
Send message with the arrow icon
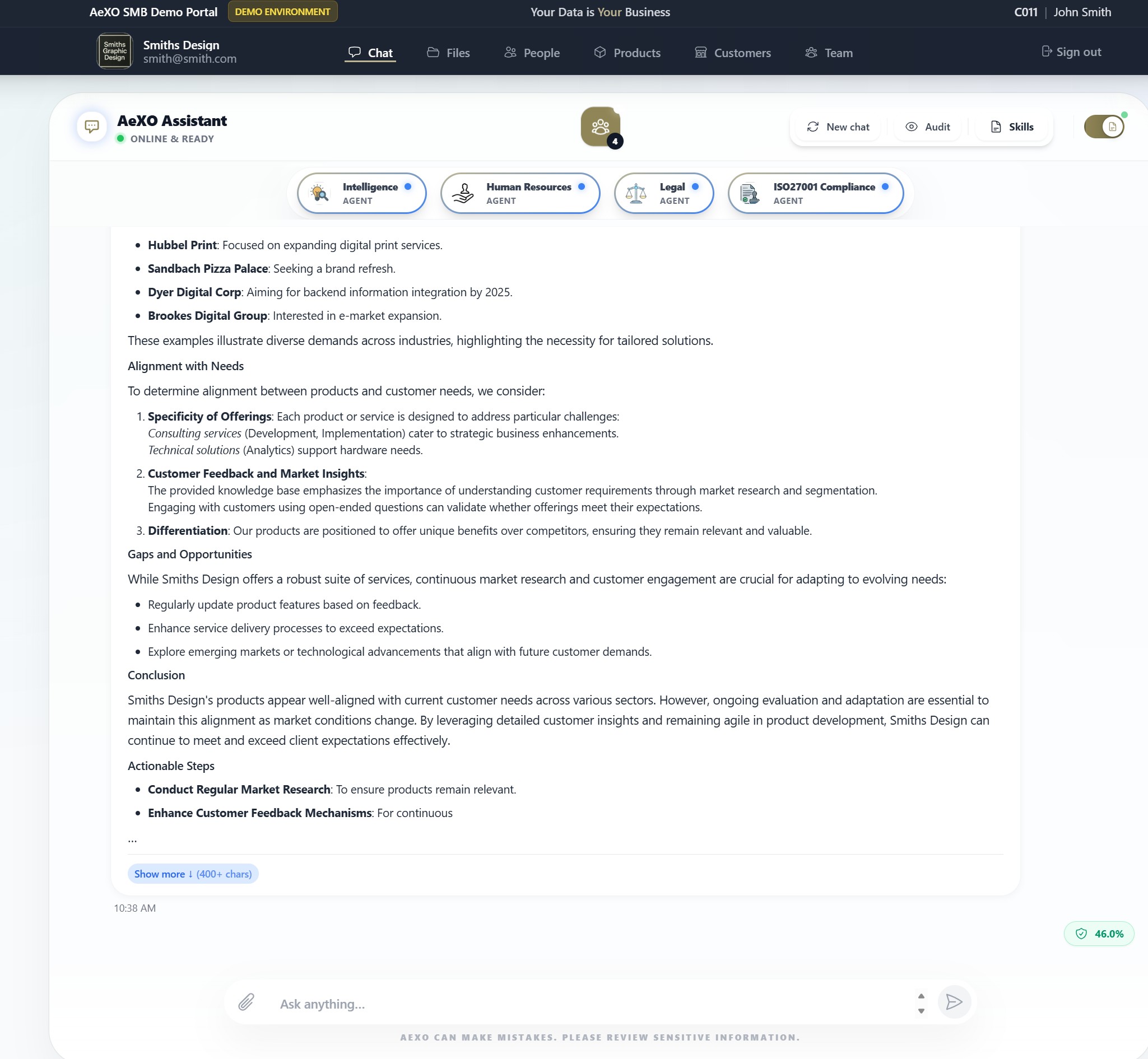point(954,1002)
